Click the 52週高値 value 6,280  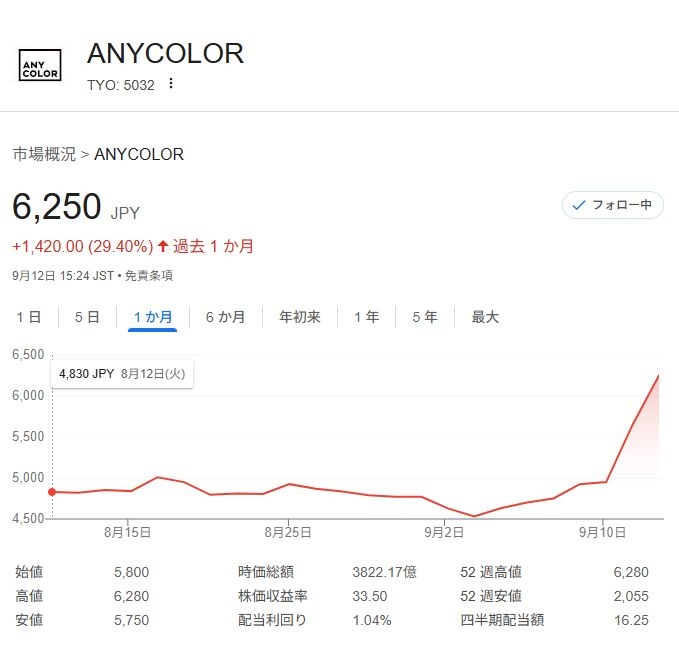coord(629,572)
